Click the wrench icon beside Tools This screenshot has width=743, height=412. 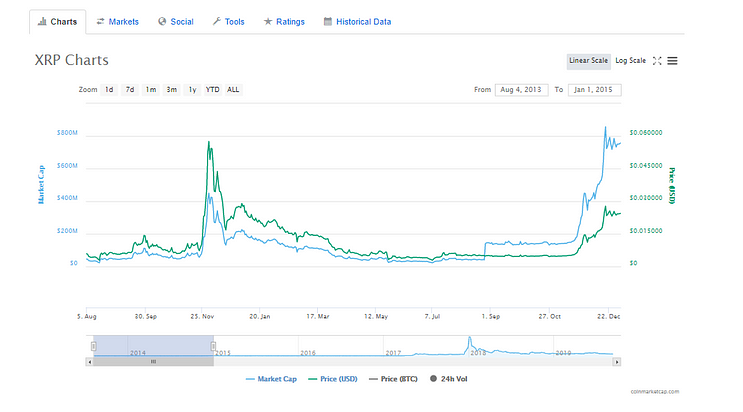pos(217,21)
